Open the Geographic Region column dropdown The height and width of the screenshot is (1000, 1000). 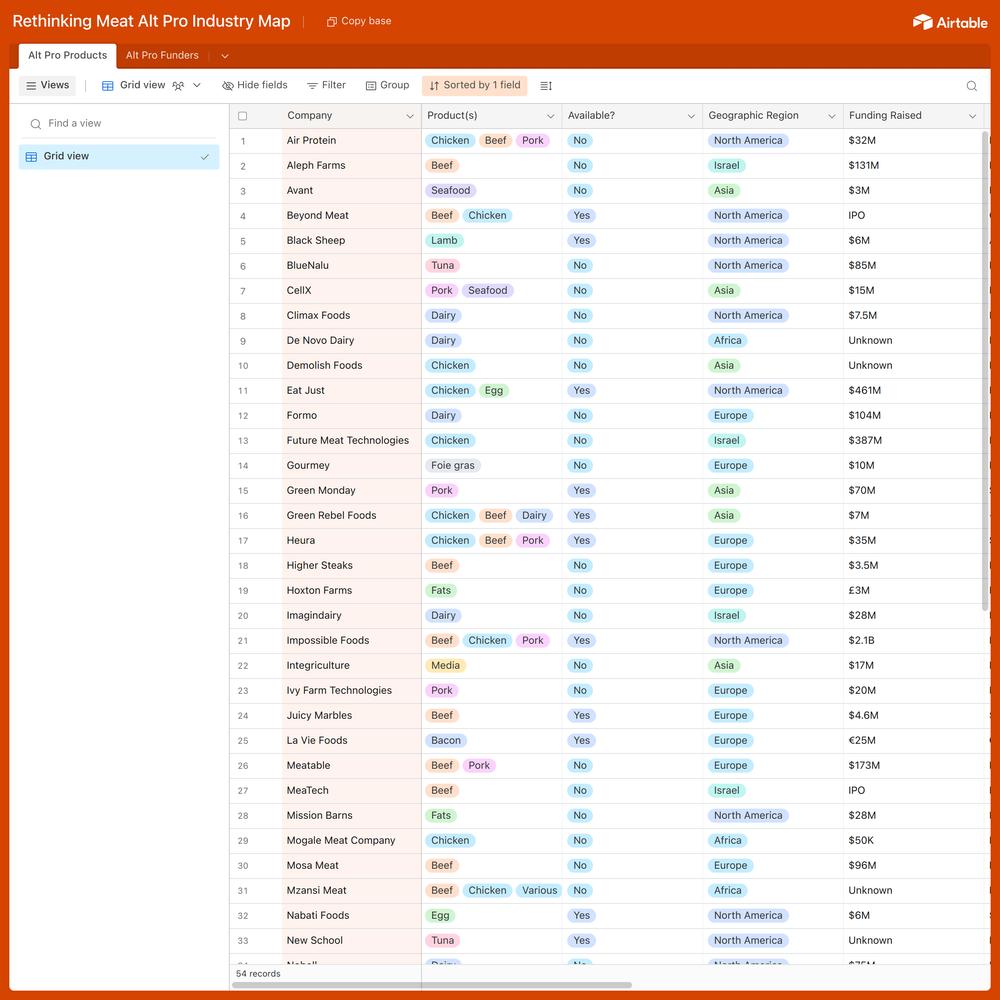point(832,116)
